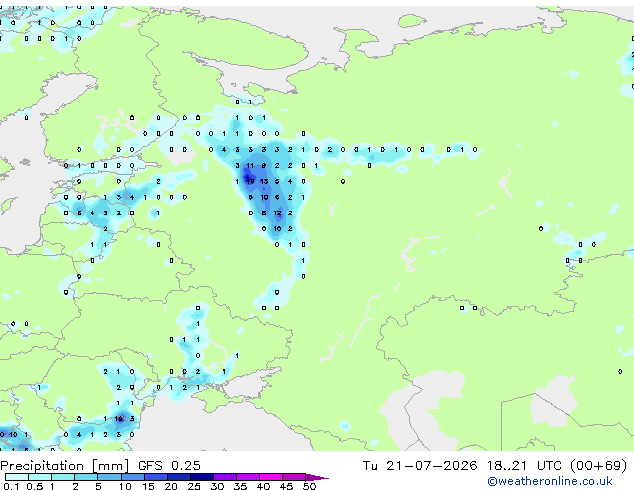The image size is (634, 490).
Task: Click the "35" legend label
Action: tap(240, 486)
